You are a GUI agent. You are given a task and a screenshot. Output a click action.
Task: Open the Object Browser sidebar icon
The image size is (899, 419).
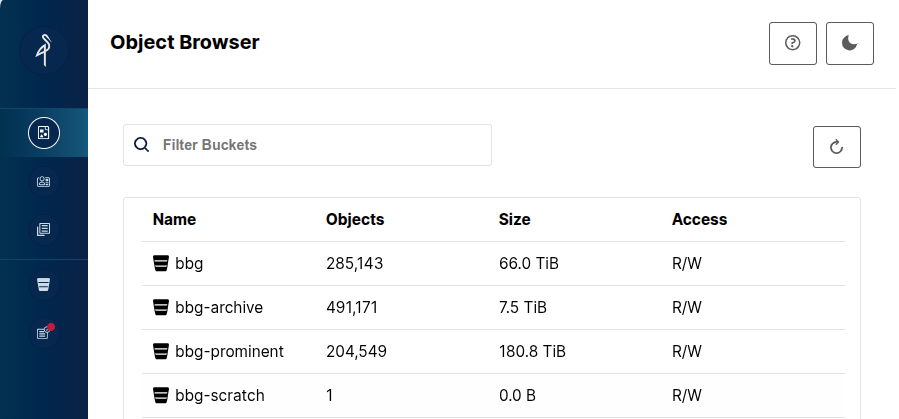pos(44,133)
